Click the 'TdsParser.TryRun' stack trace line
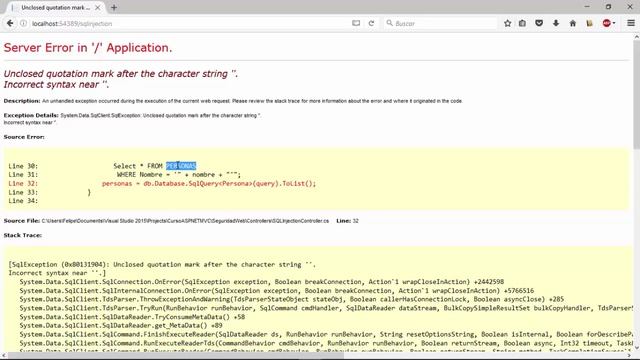This screenshot has width=640, height=360. pos(326,308)
